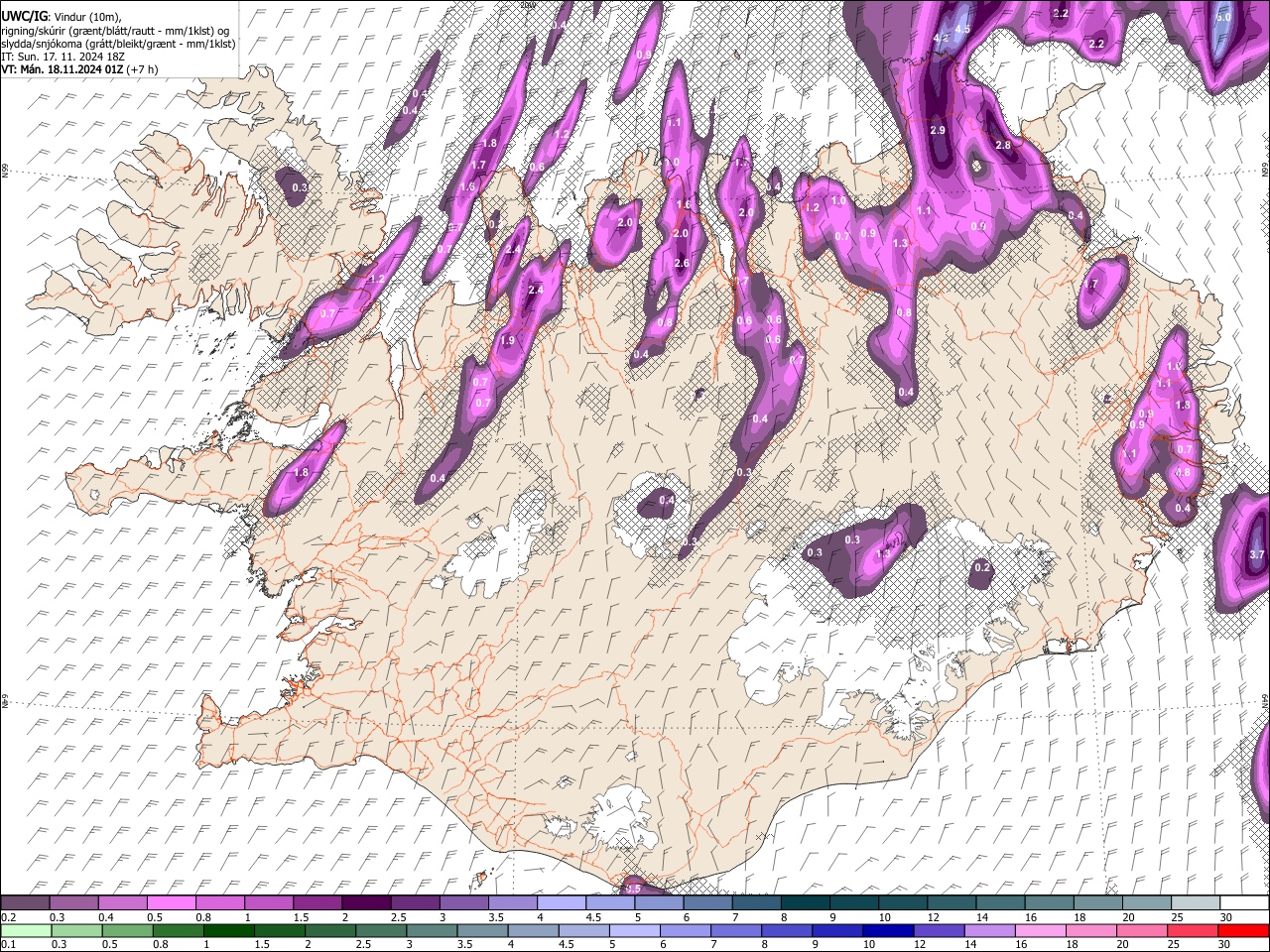Select the pink 16 swatch in the rain scale
This screenshot has width=1270, height=952.
coord(1039,930)
